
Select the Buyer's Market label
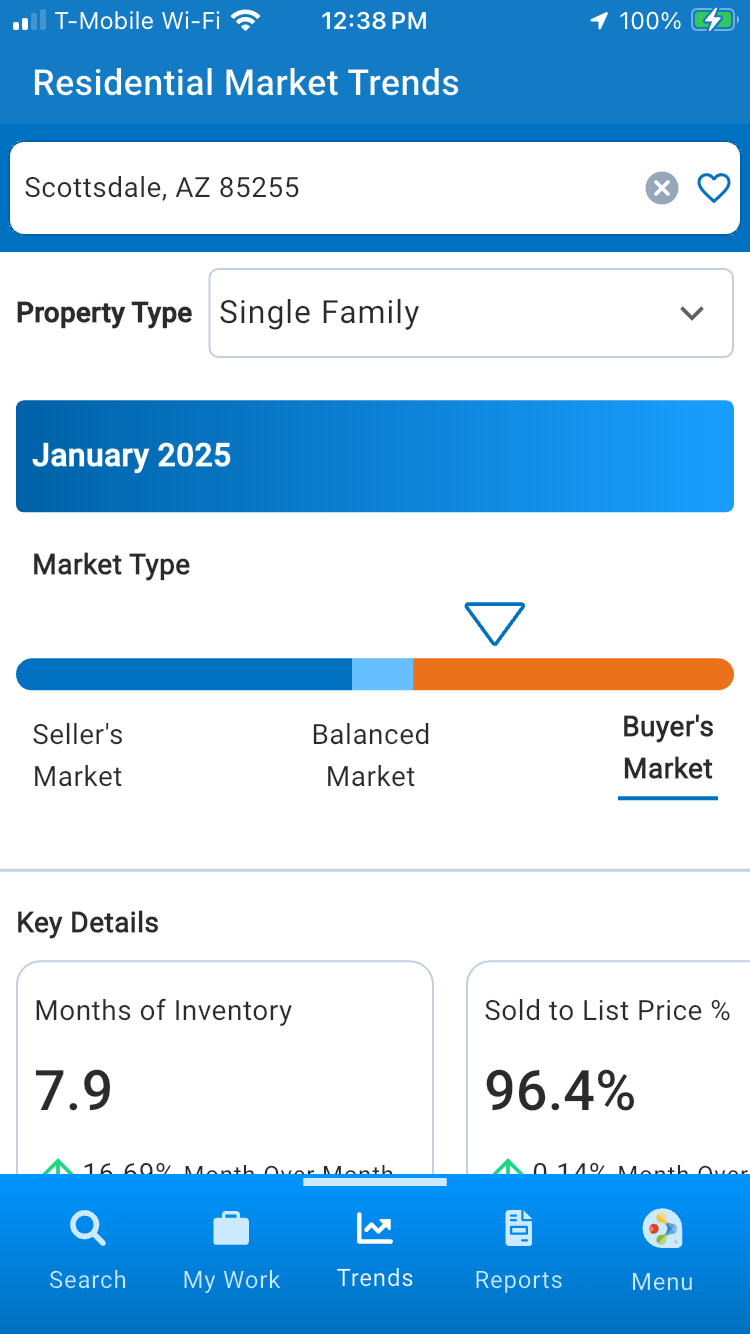pyautogui.click(x=668, y=748)
